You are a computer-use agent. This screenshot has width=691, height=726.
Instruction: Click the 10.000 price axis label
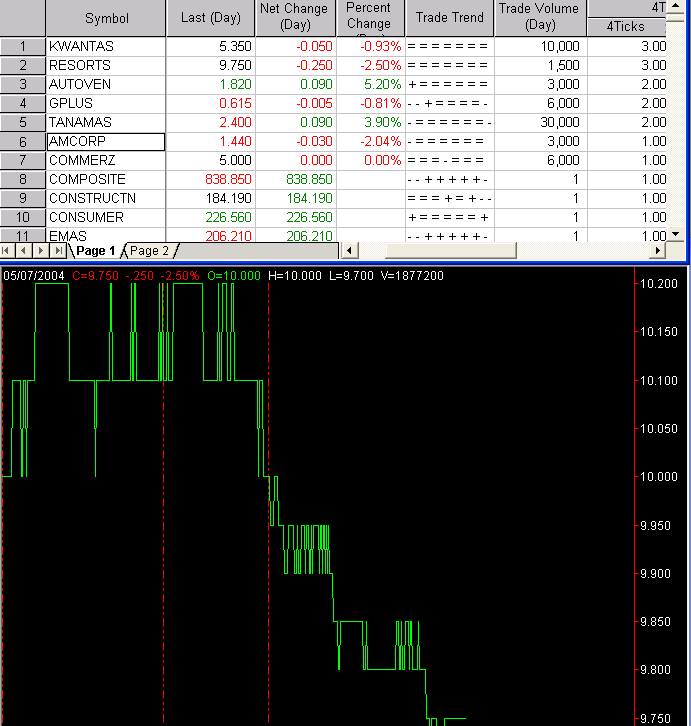659,476
